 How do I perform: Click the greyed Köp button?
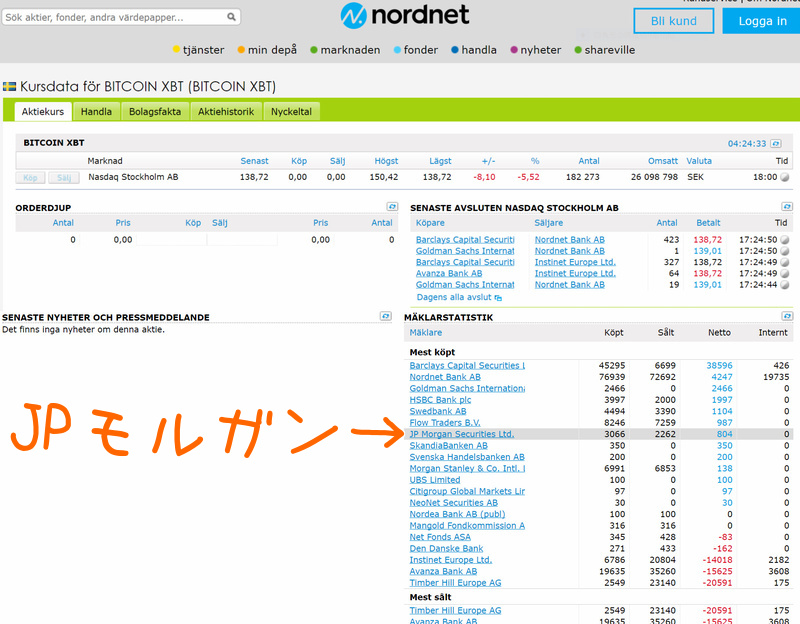click(30, 178)
